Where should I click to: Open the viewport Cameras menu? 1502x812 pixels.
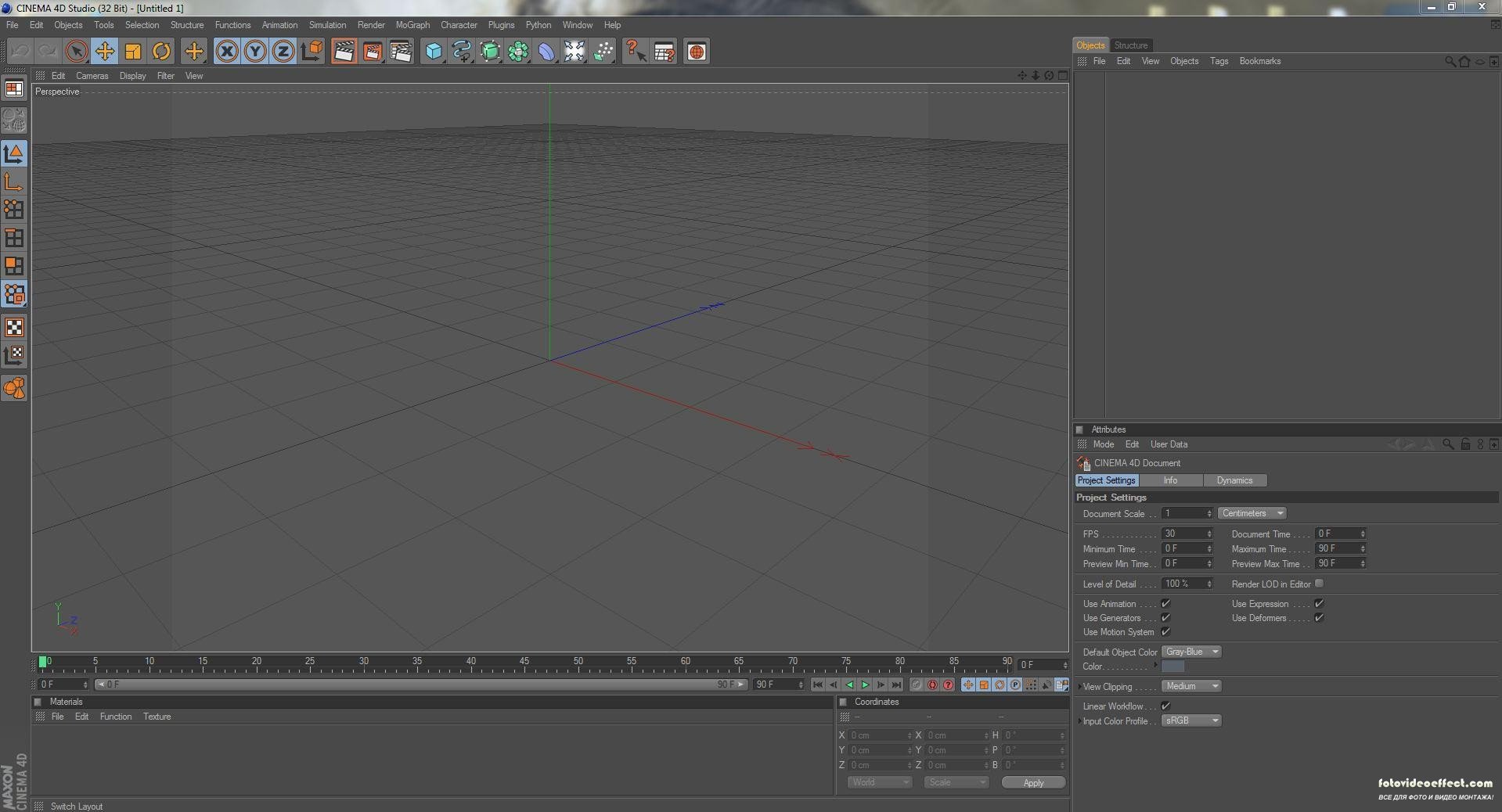92,76
